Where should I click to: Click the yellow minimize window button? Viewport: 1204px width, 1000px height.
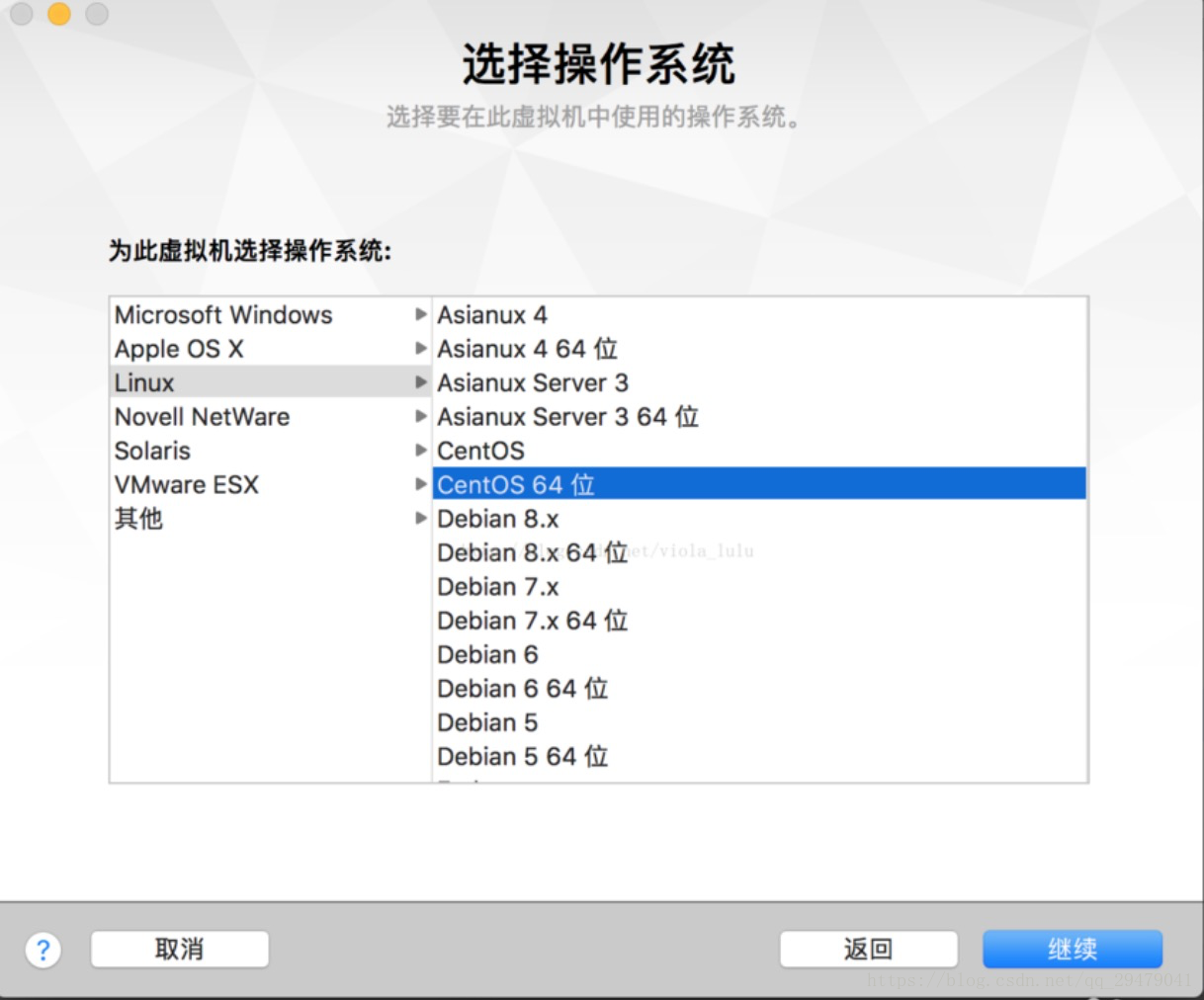(59, 14)
